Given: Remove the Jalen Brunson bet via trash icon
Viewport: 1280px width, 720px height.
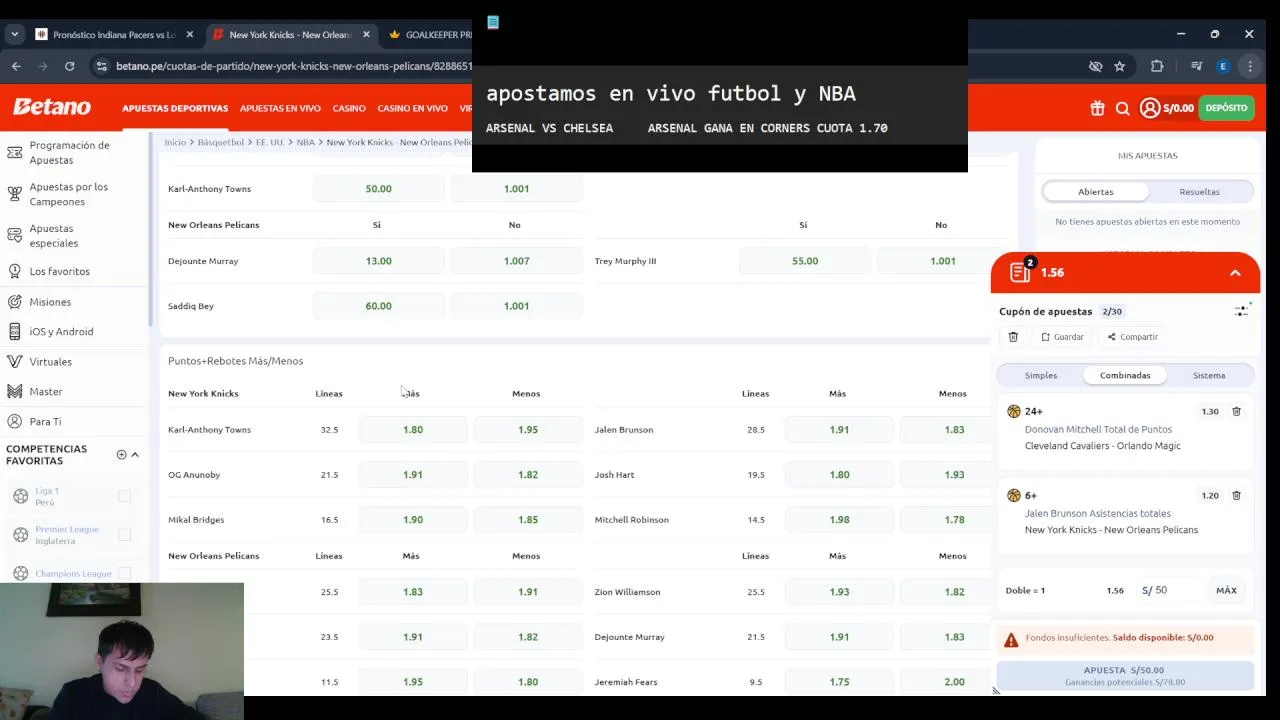Looking at the screenshot, I should tap(1236, 495).
